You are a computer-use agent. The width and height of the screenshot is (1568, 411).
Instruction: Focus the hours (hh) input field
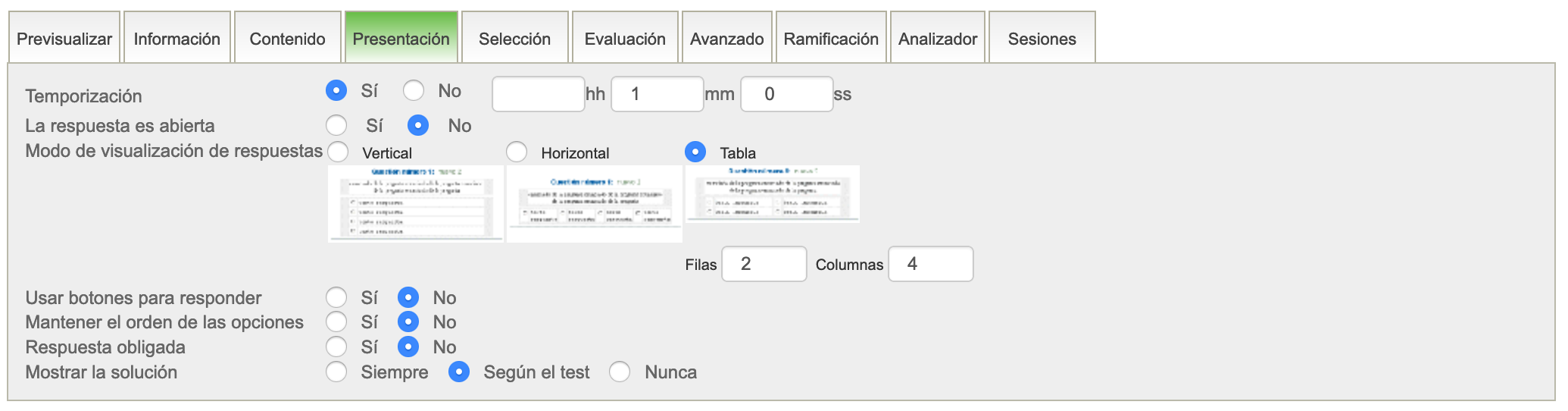click(x=538, y=94)
